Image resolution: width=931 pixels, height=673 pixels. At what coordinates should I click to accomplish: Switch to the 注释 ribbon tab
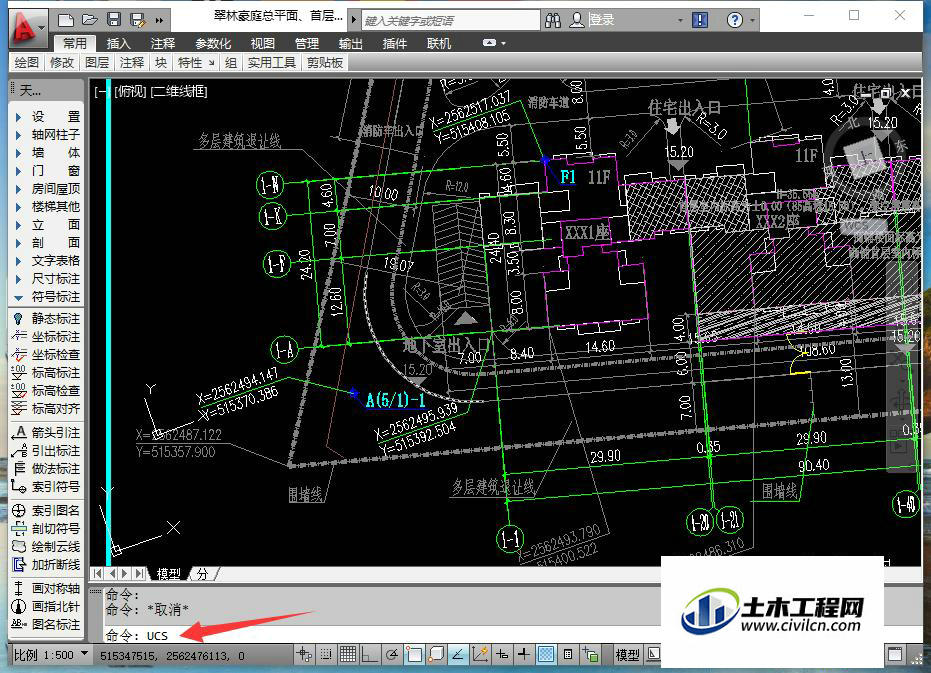163,43
